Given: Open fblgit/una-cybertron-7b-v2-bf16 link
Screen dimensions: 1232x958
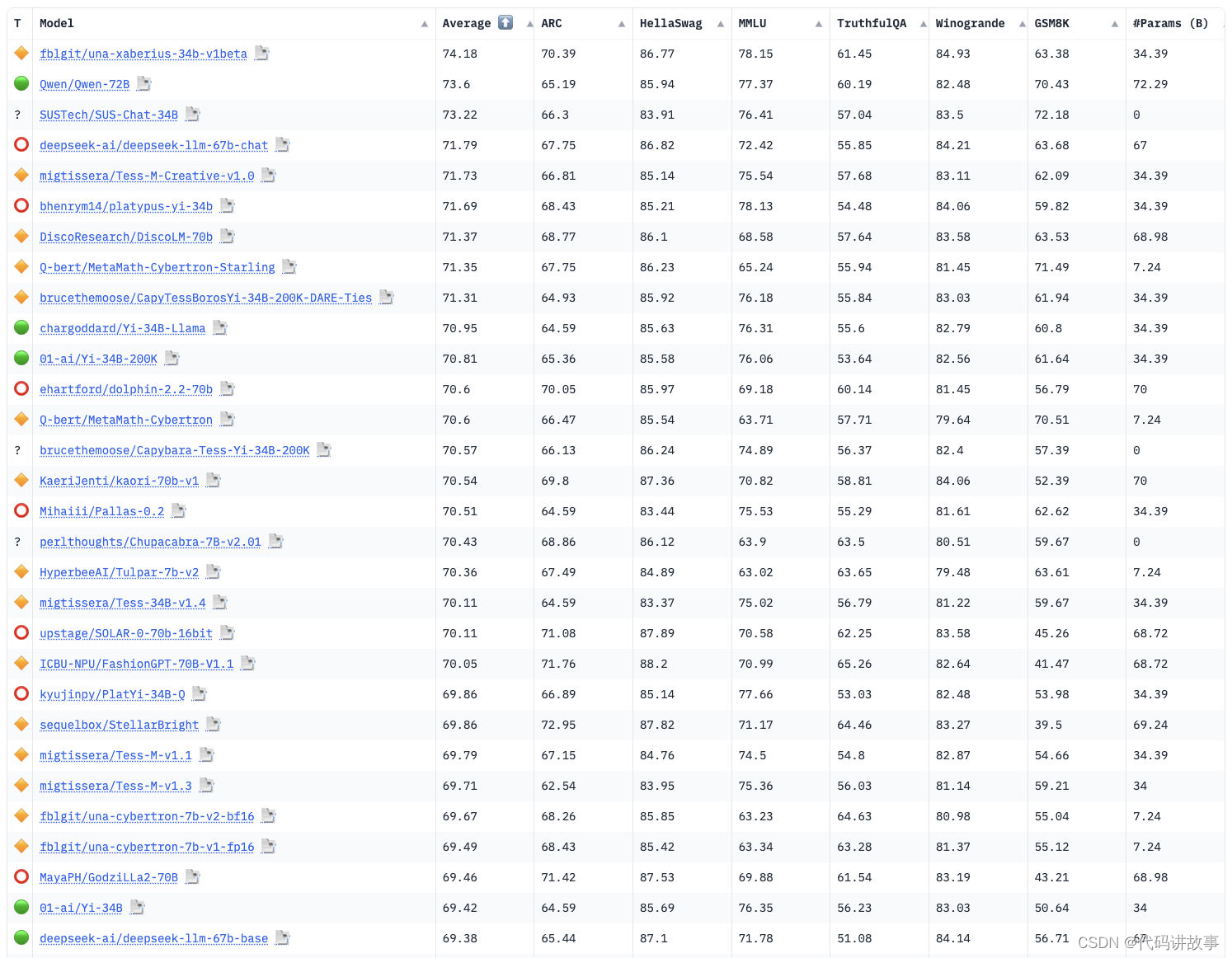Looking at the screenshot, I should coord(147,816).
